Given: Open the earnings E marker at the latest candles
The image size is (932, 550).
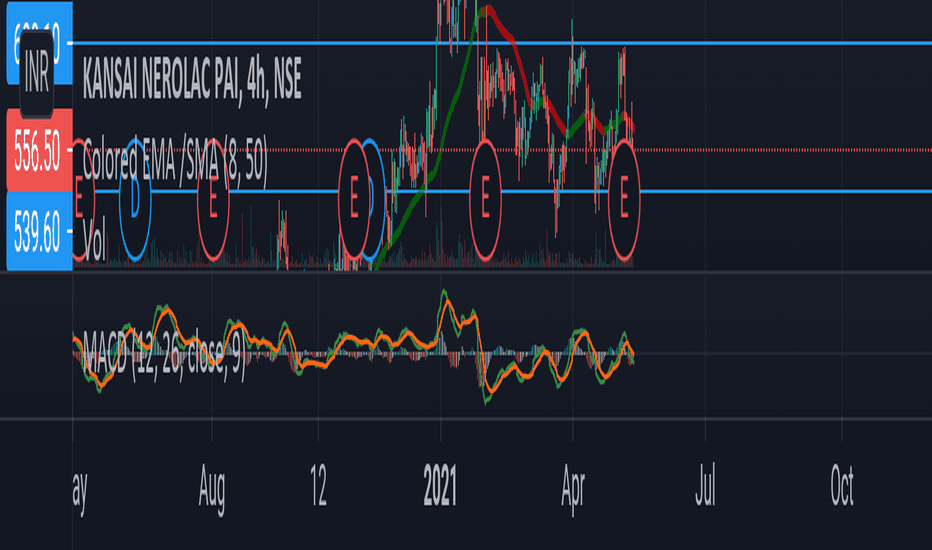Looking at the screenshot, I should [624, 199].
